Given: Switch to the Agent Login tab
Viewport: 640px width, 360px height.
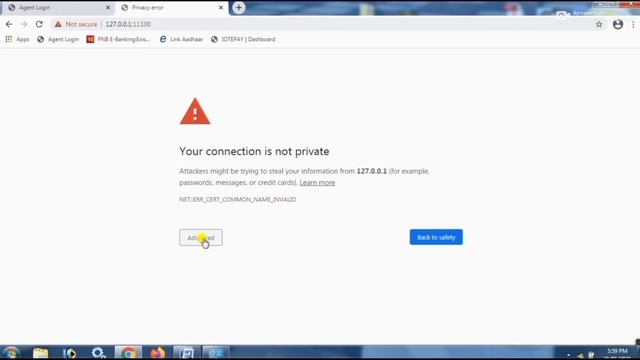Looking at the screenshot, I should 57,7.
